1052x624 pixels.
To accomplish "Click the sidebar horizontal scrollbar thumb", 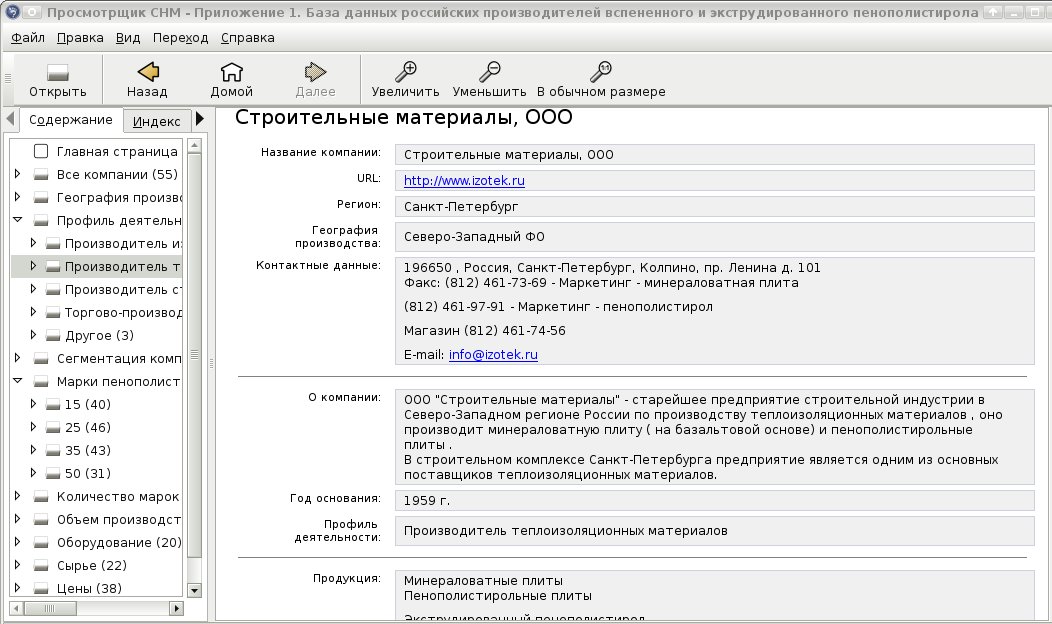I will [50, 609].
